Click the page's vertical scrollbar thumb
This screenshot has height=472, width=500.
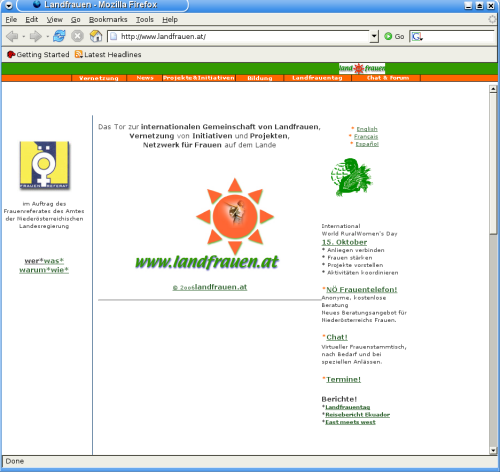point(493,163)
